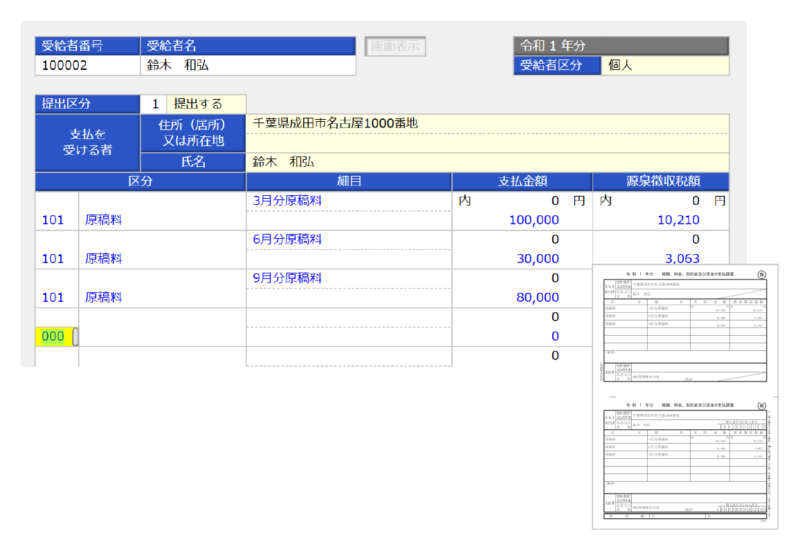Click 提出区分 code field showing 1
The width and height of the screenshot is (800, 551).
(x=154, y=104)
